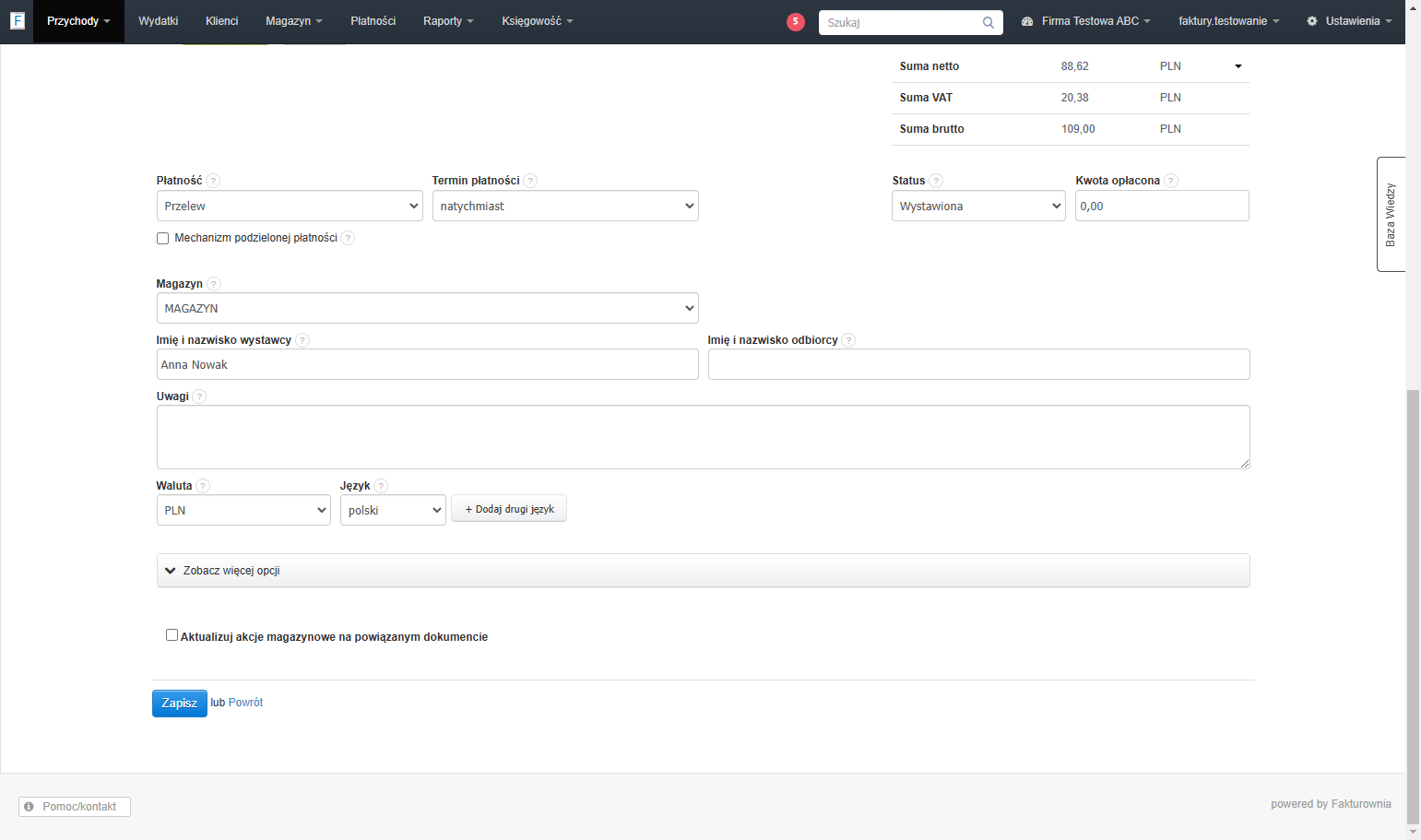
Task: Click the search magnifier icon
Action: 989,22
